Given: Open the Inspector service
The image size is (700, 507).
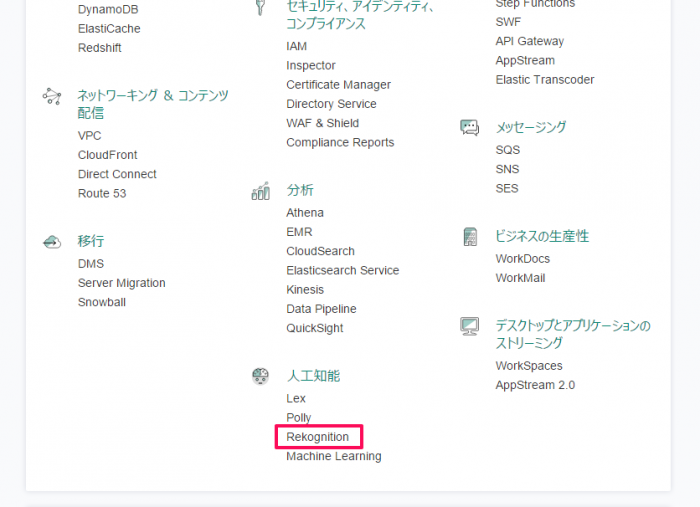Looking at the screenshot, I should 311,66.
